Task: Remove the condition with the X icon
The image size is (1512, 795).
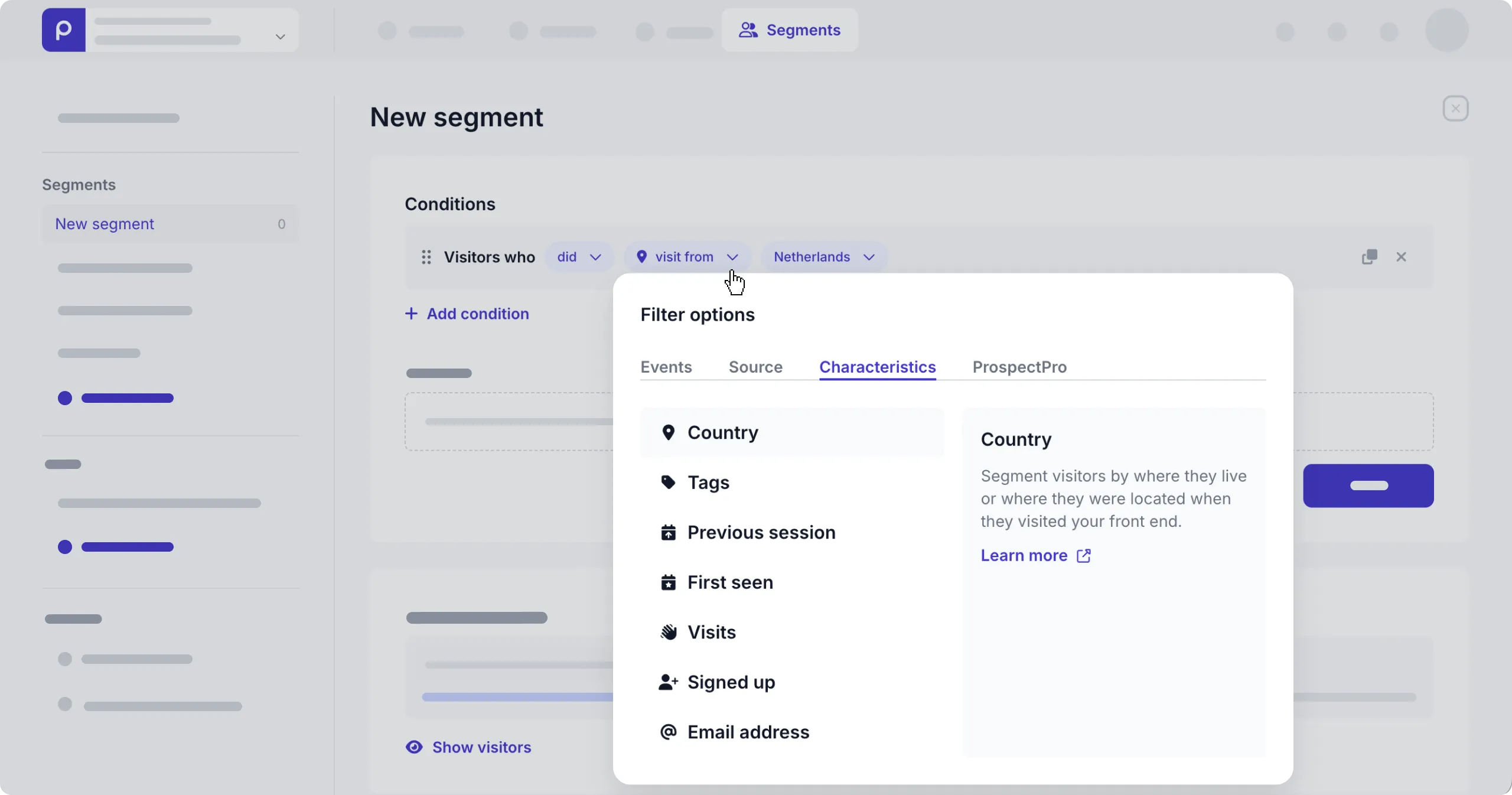Action: click(x=1402, y=257)
